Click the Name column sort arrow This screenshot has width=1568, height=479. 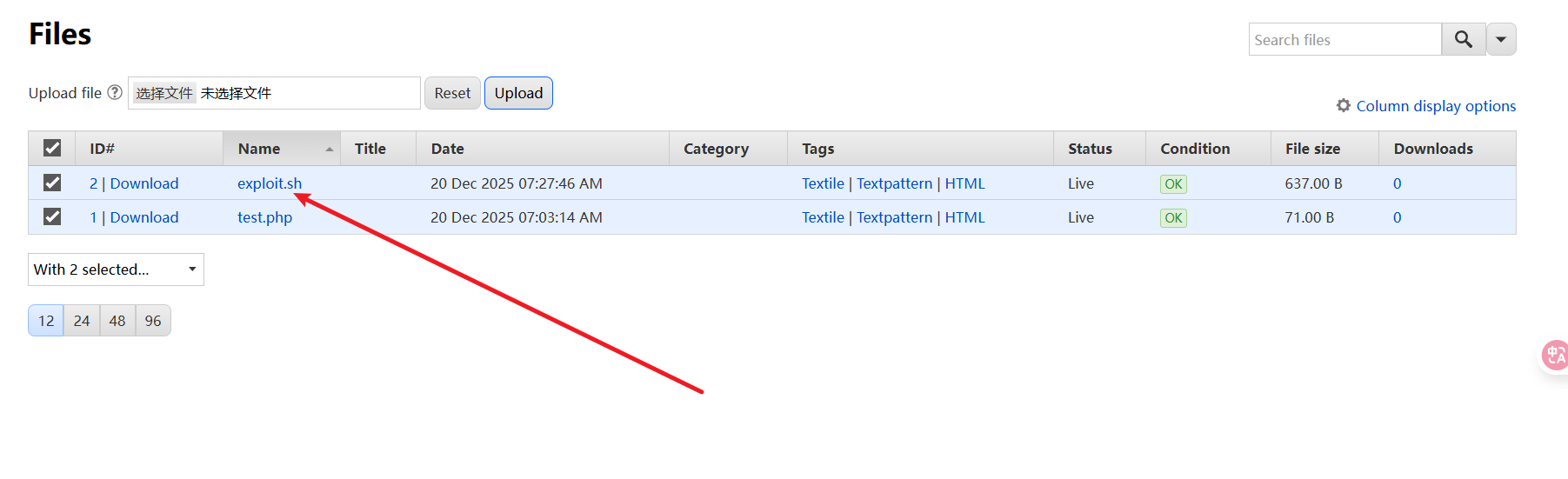(x=330, y=150)
